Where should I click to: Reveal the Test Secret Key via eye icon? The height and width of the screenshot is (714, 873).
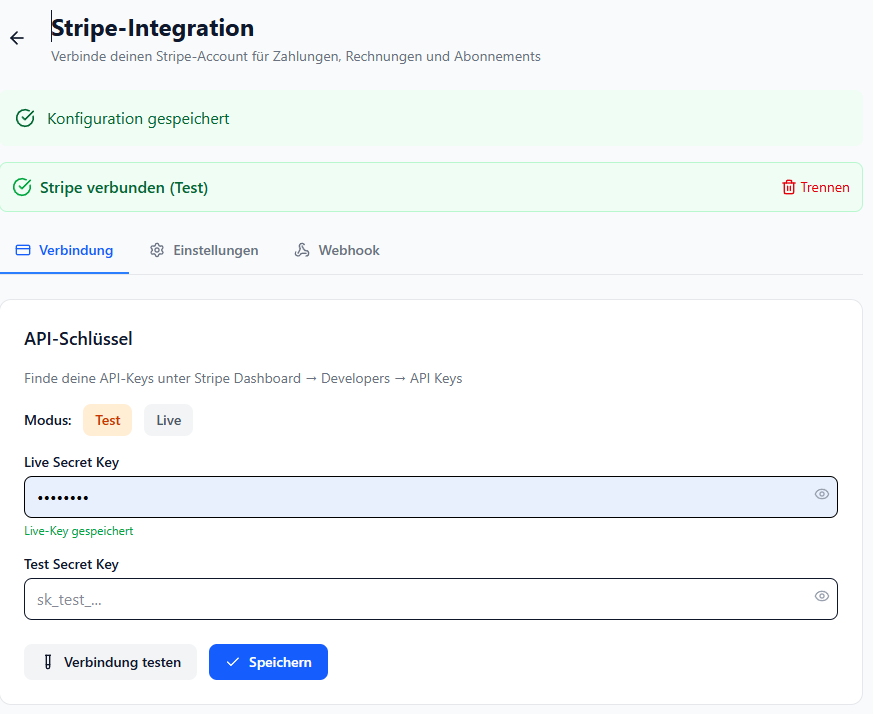821,596
